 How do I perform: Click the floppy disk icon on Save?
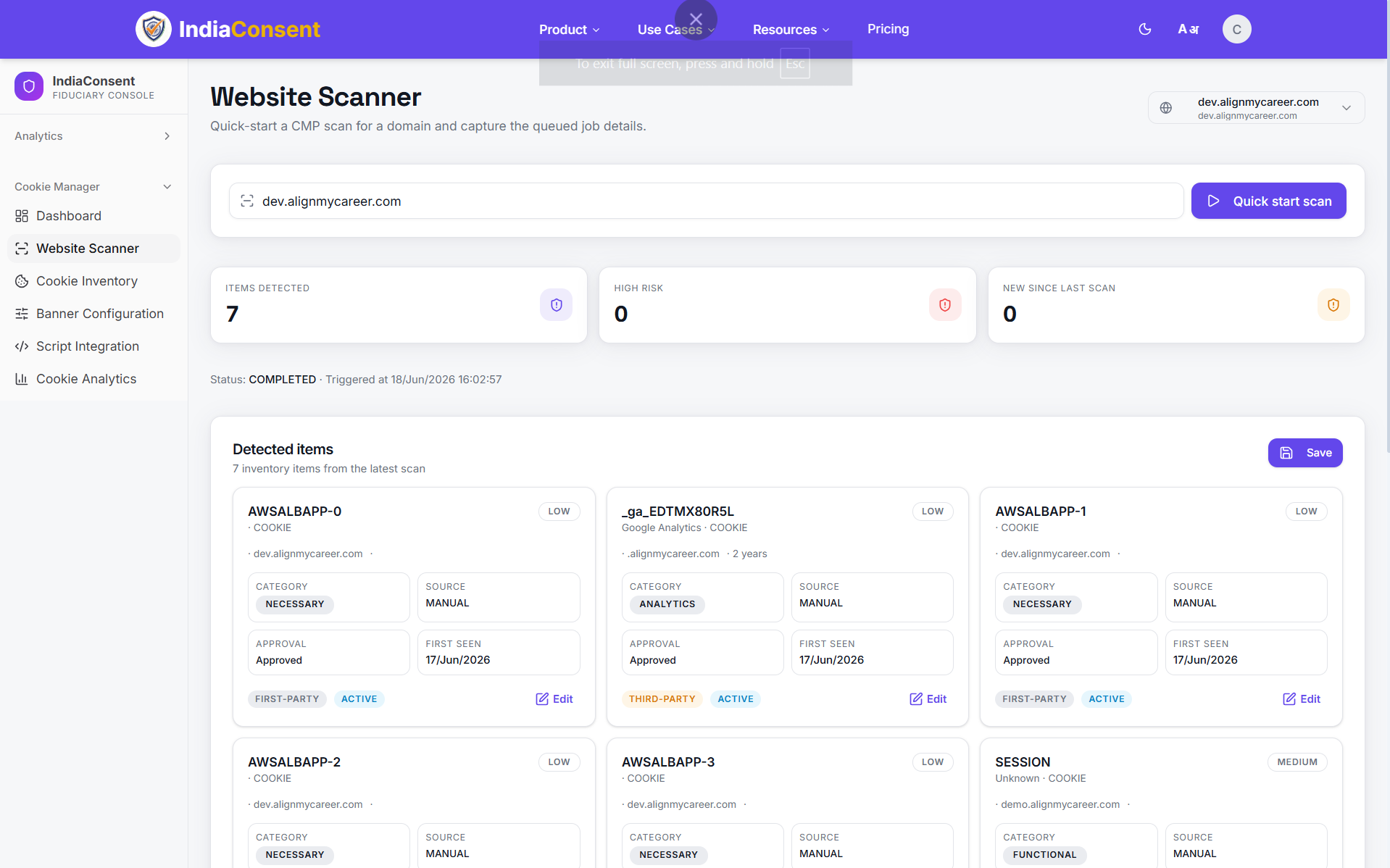1286,453
